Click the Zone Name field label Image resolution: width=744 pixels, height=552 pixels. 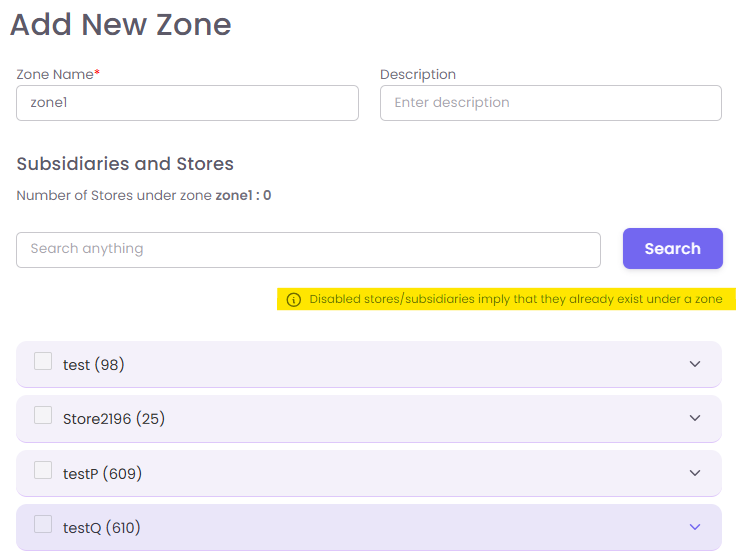pyautogui.click(x=57, y=75)
